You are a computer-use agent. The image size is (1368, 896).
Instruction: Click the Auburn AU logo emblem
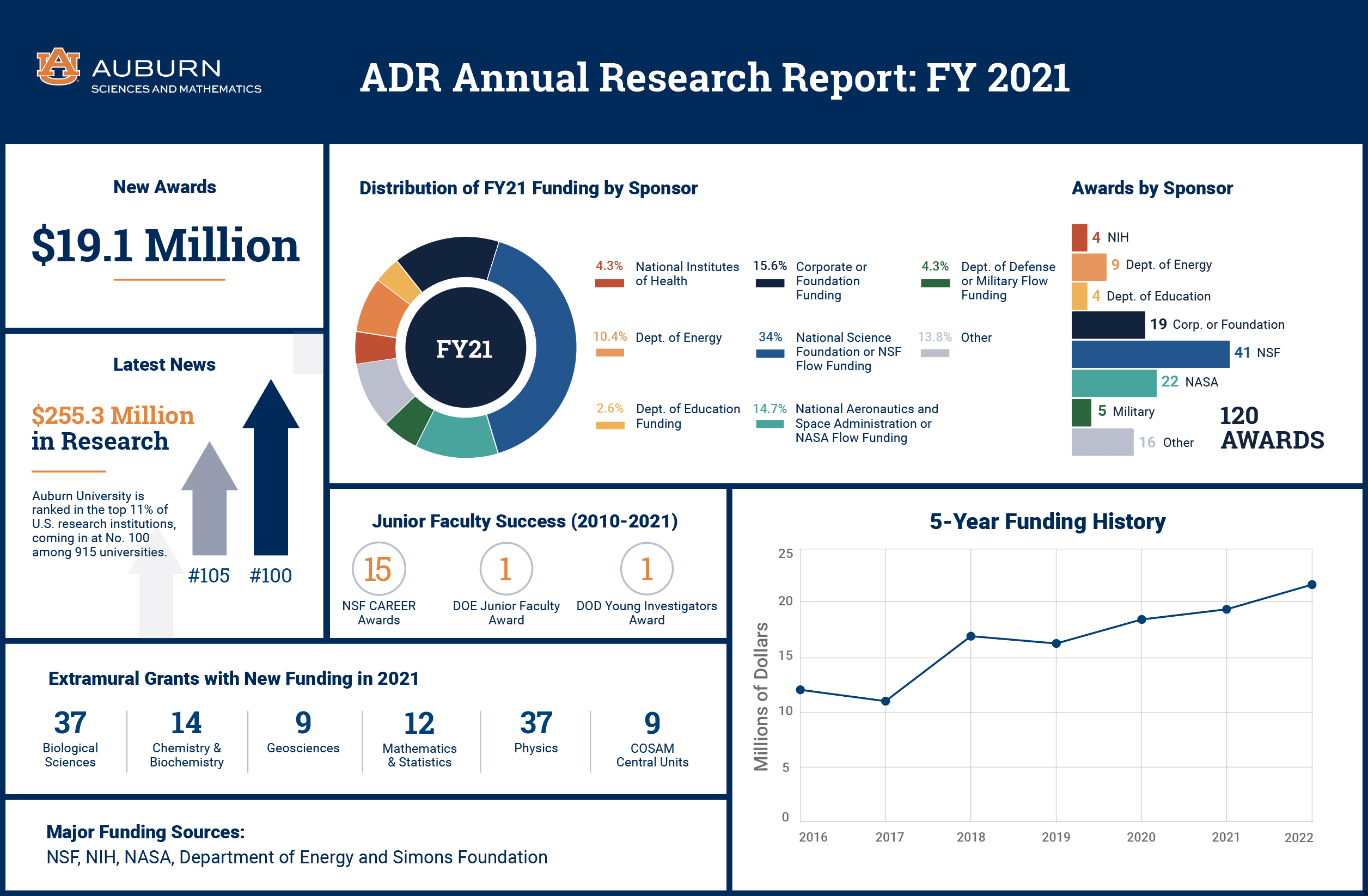pyautogui.click(x=58, y=66)
